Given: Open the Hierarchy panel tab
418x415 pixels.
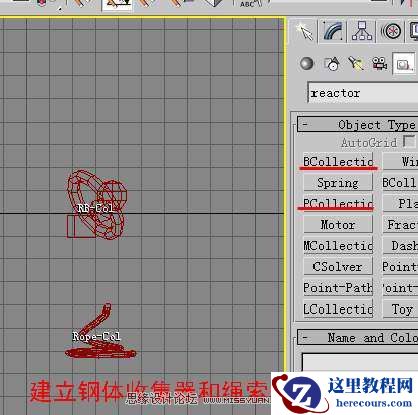Looking at the screenshot, I should pyautogui.click(x=362, y=32).
